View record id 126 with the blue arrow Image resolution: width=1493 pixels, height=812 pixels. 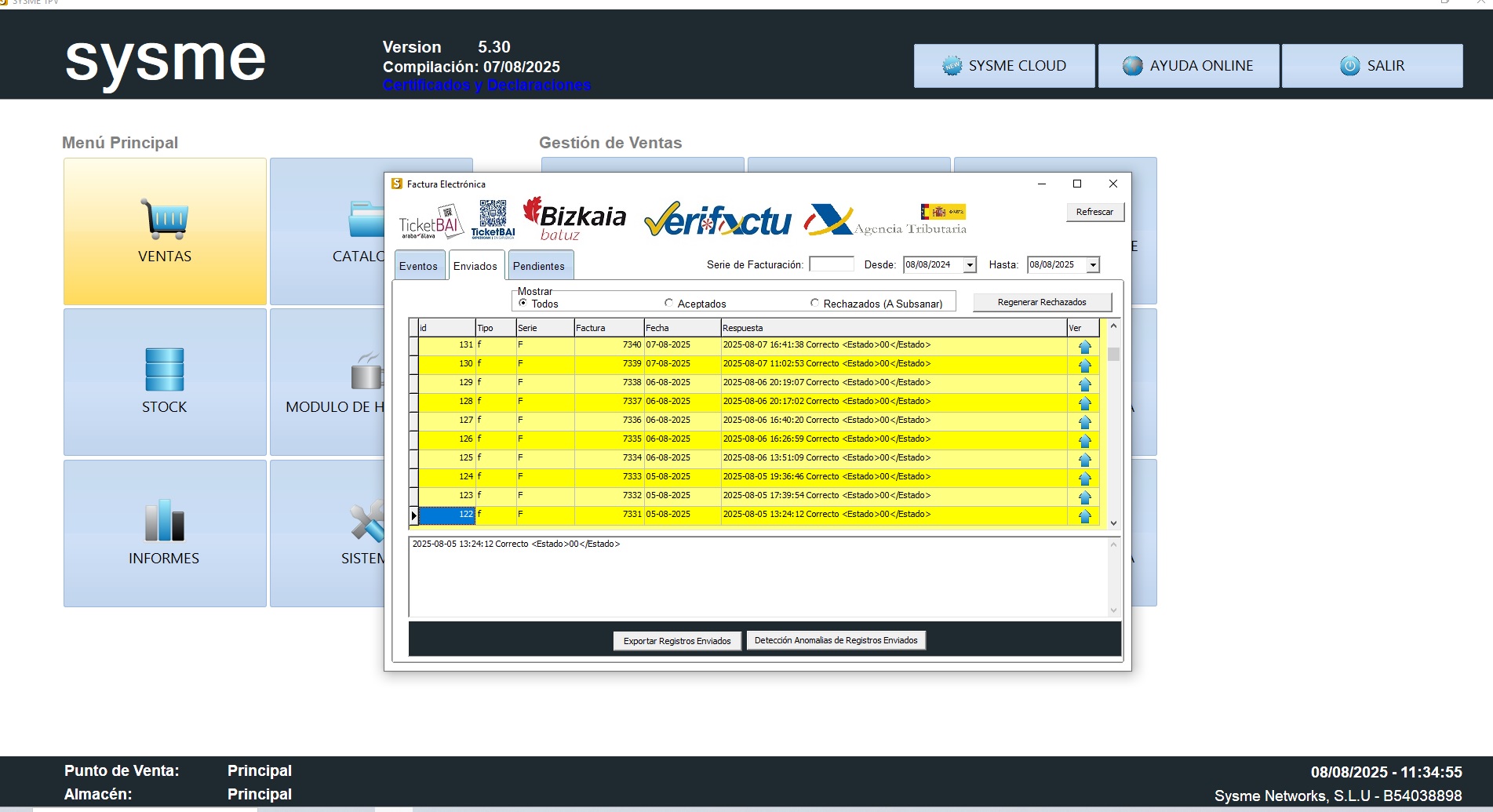1084,440
